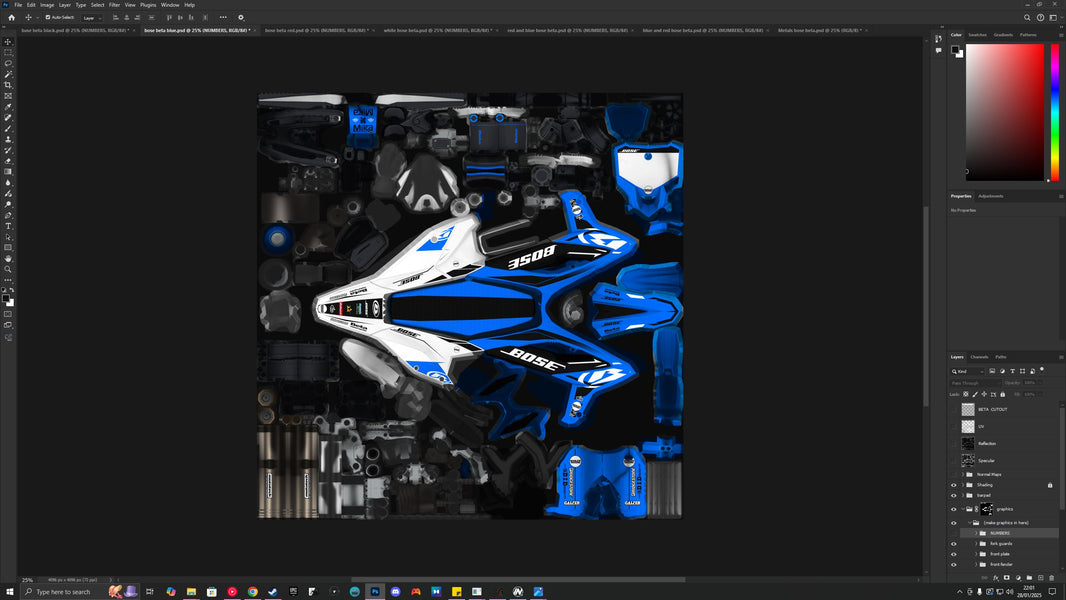
Task: Open the three-dots more align options
Action: [x=223, y=18]
